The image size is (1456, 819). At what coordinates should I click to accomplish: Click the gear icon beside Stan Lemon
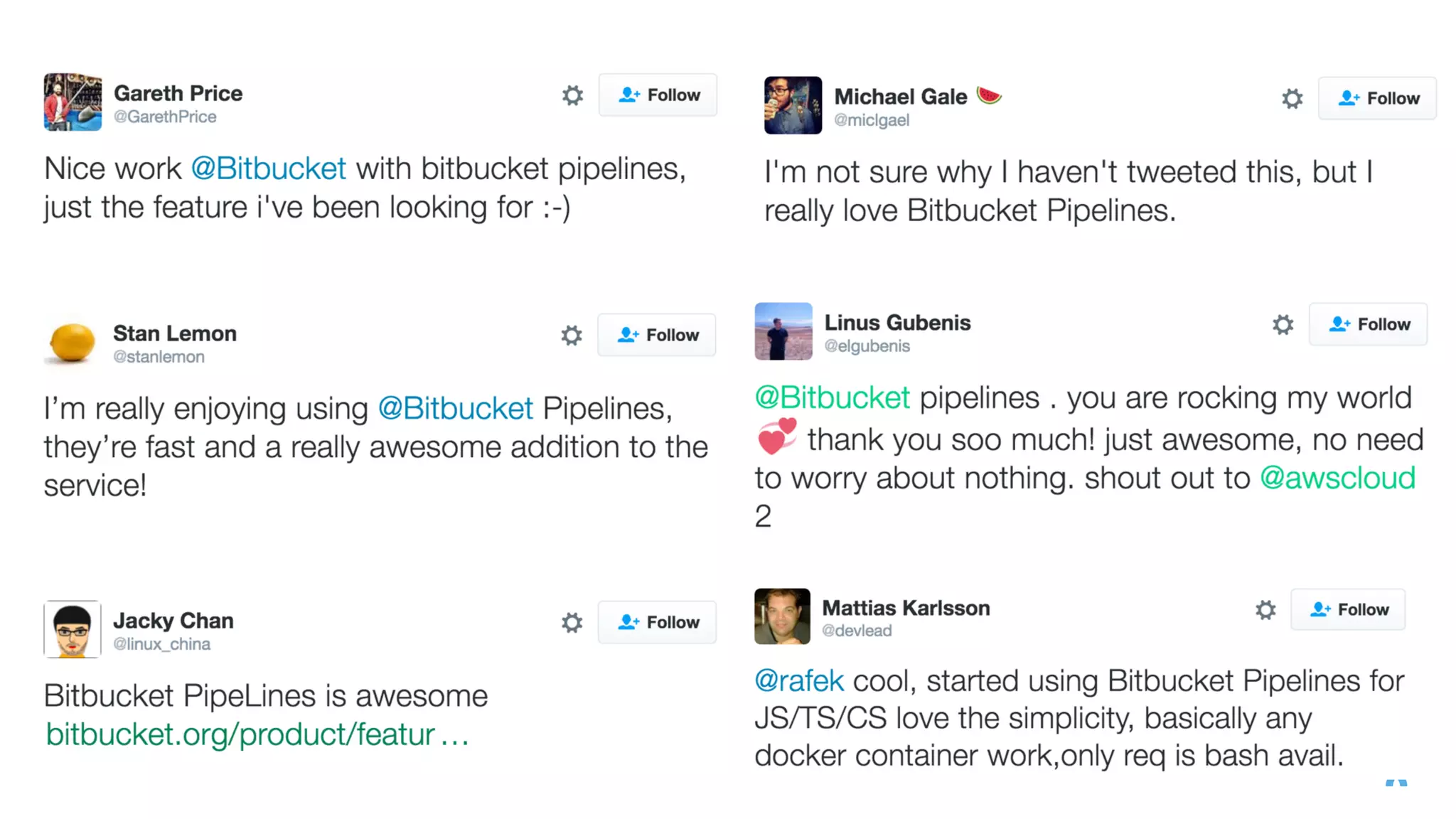tap(571, 336)
